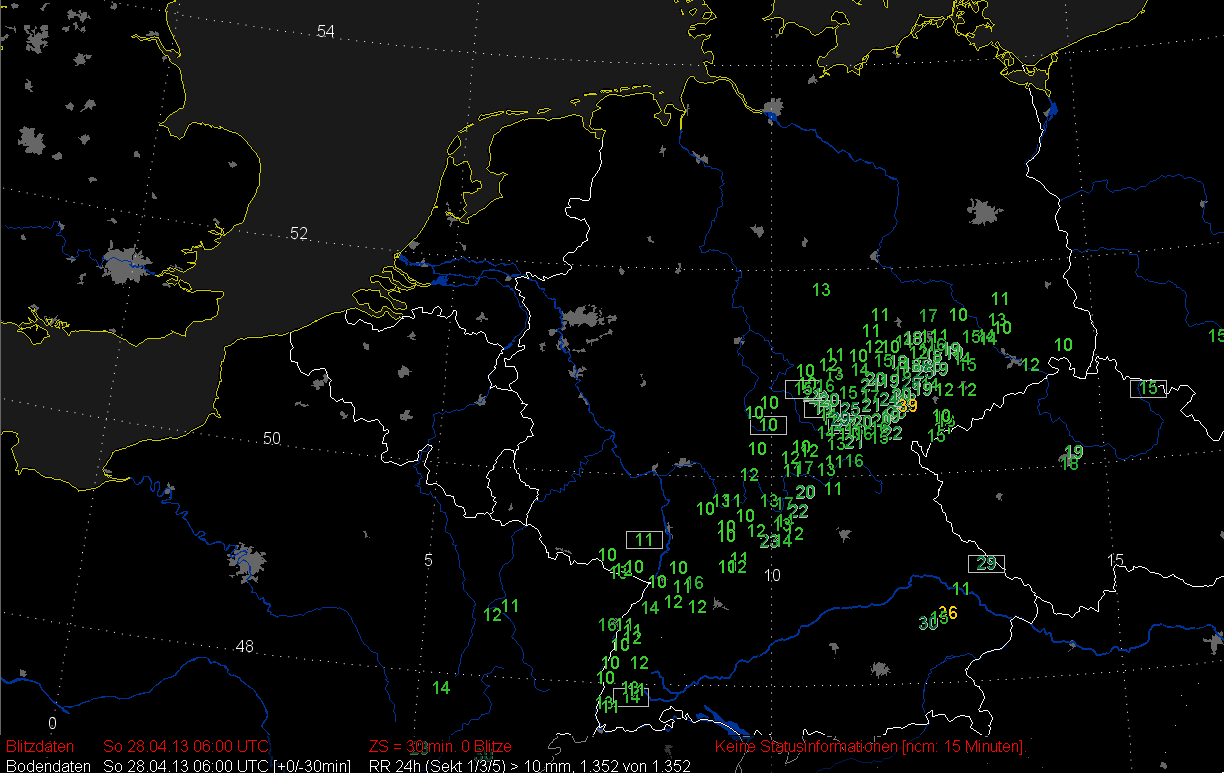Viewport: 1224px width, 773px height.
Task: Click the RR 24h (Sekt 1/3/5) status entry
Action: pos(530,766)
